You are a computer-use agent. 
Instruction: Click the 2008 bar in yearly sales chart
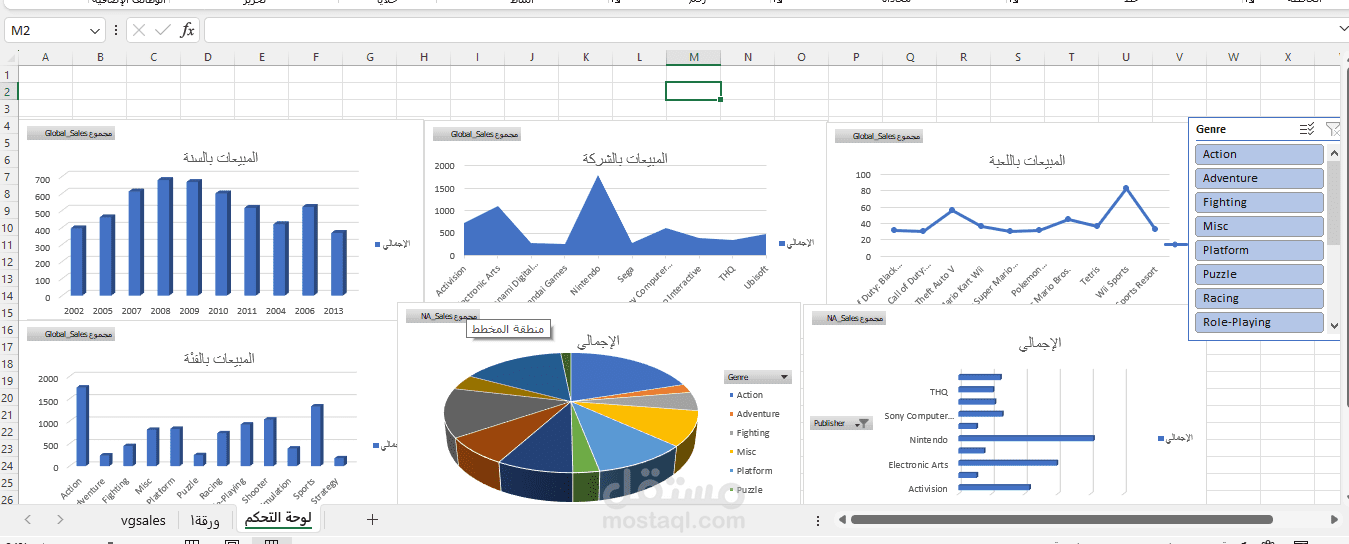[165, 237]
